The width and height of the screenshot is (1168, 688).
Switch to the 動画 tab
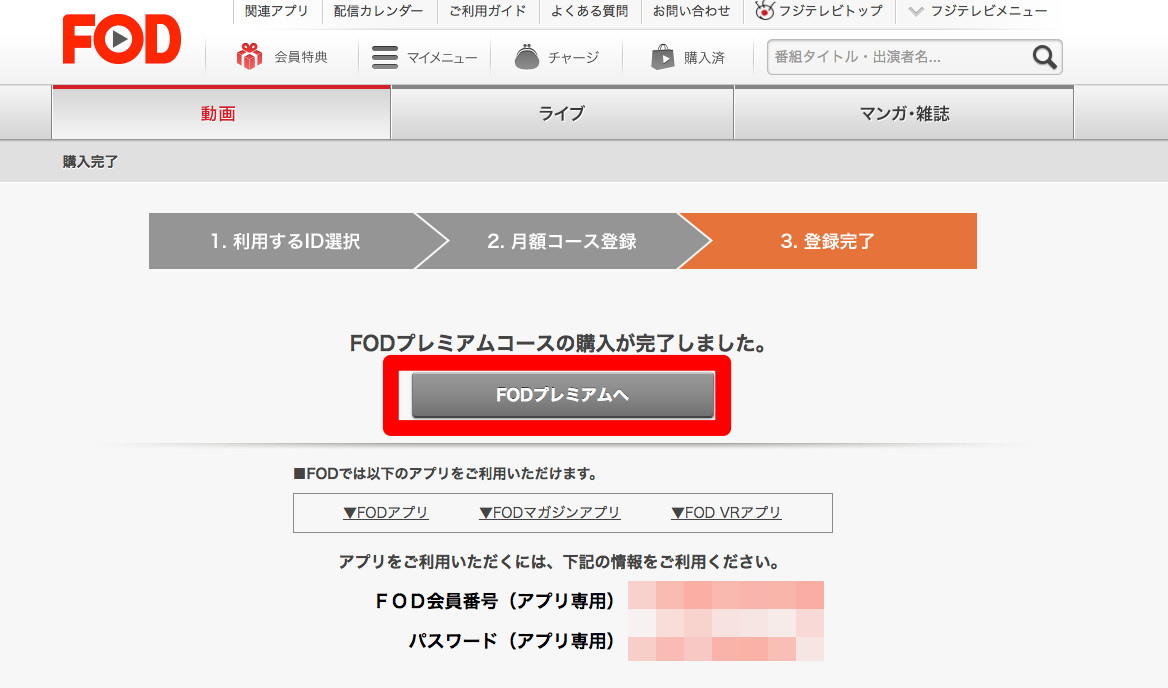tap(221, 113)
